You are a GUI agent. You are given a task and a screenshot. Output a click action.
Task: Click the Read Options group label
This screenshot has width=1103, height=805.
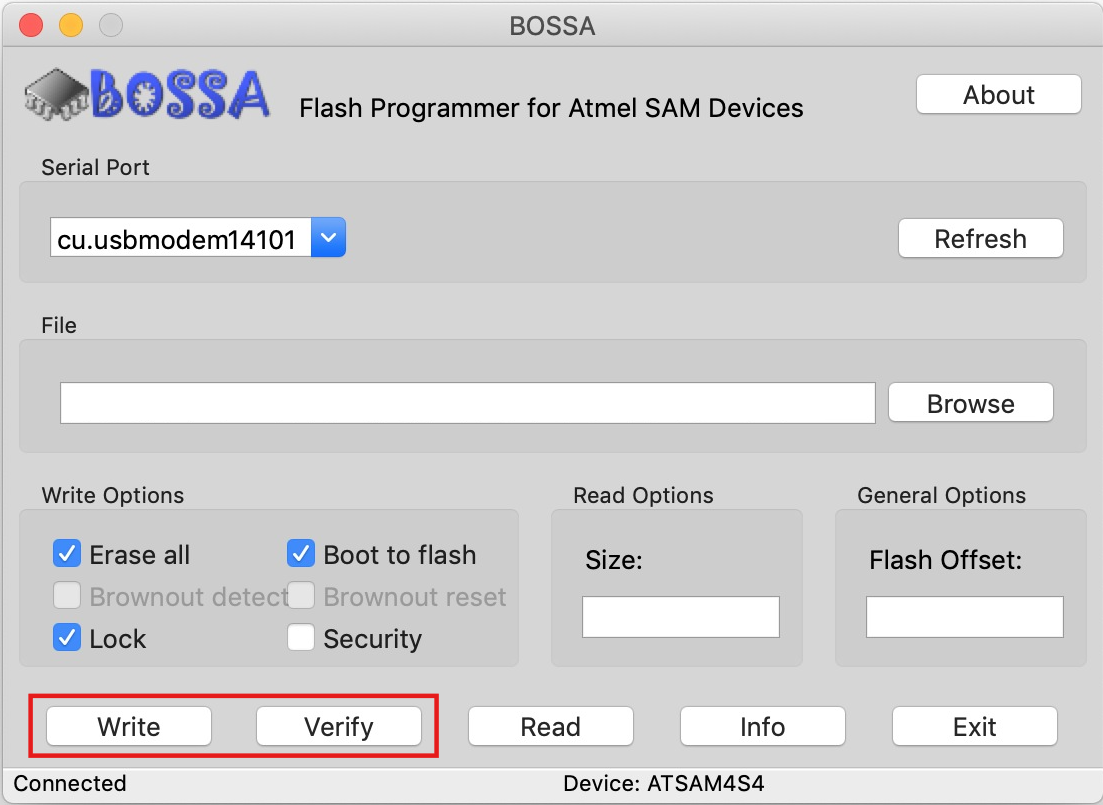[643, 495]
